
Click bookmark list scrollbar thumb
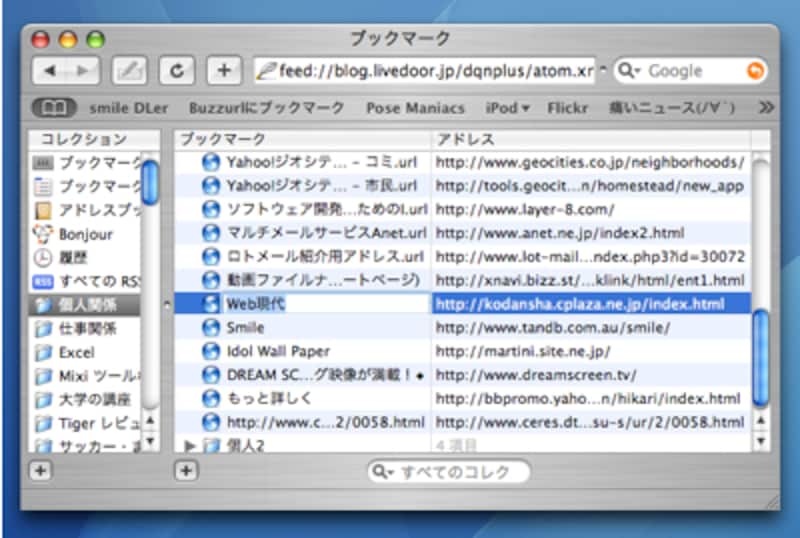[761, 357]
